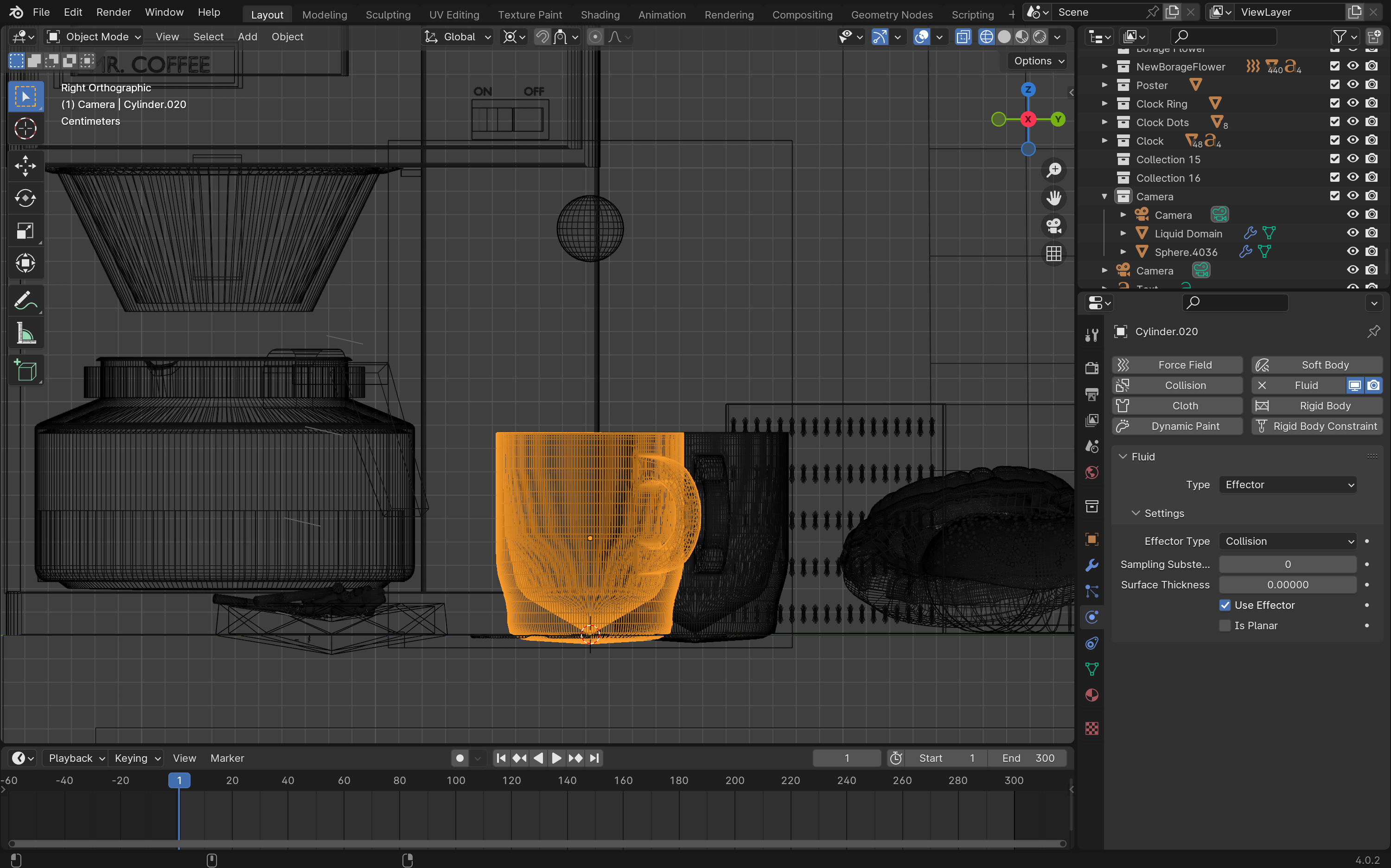Open Object Data properties tab
1391x868 pixels.
pyautogui.click(x=1092, y=670)
